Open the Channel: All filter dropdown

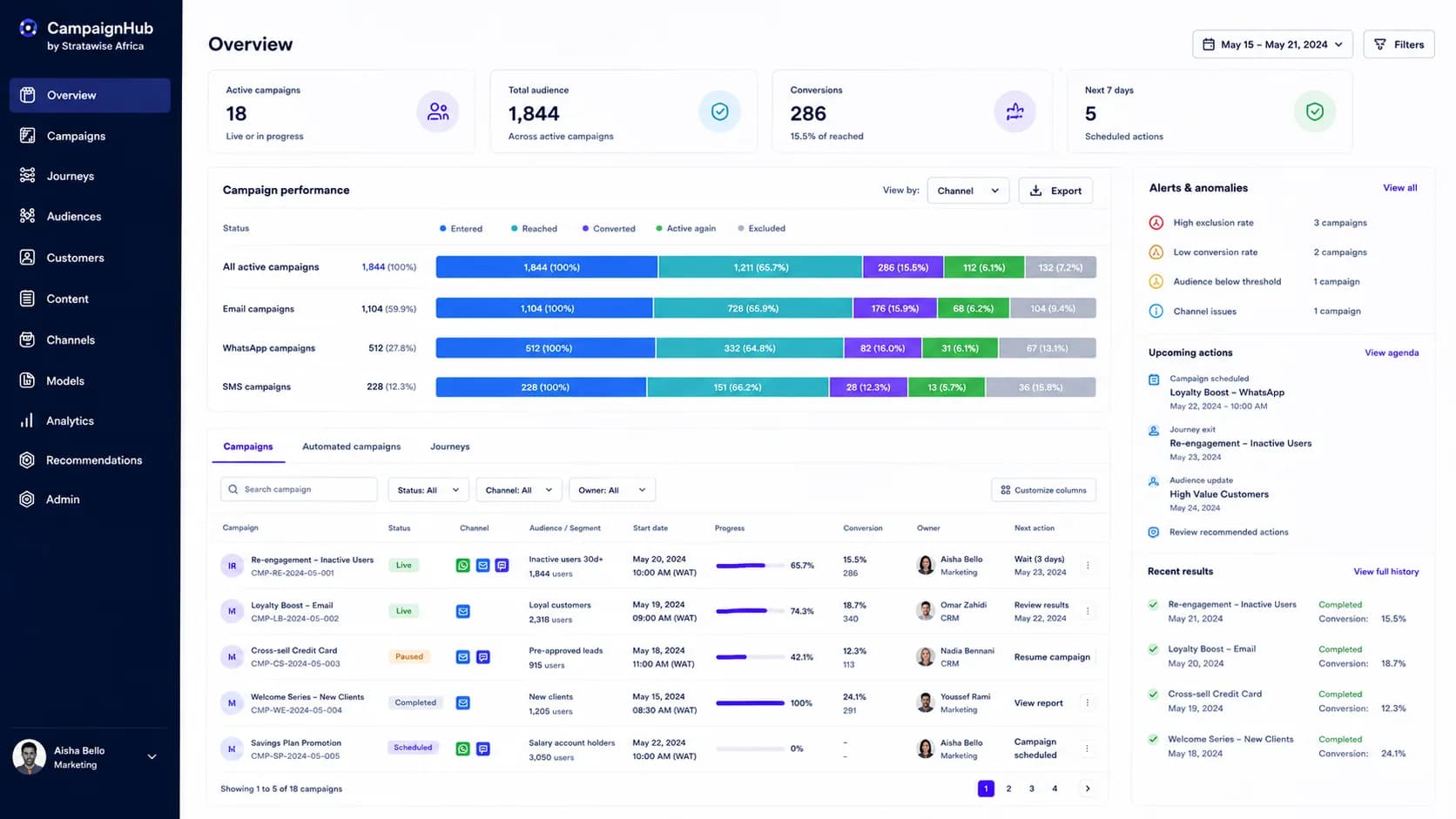[519, 490]
